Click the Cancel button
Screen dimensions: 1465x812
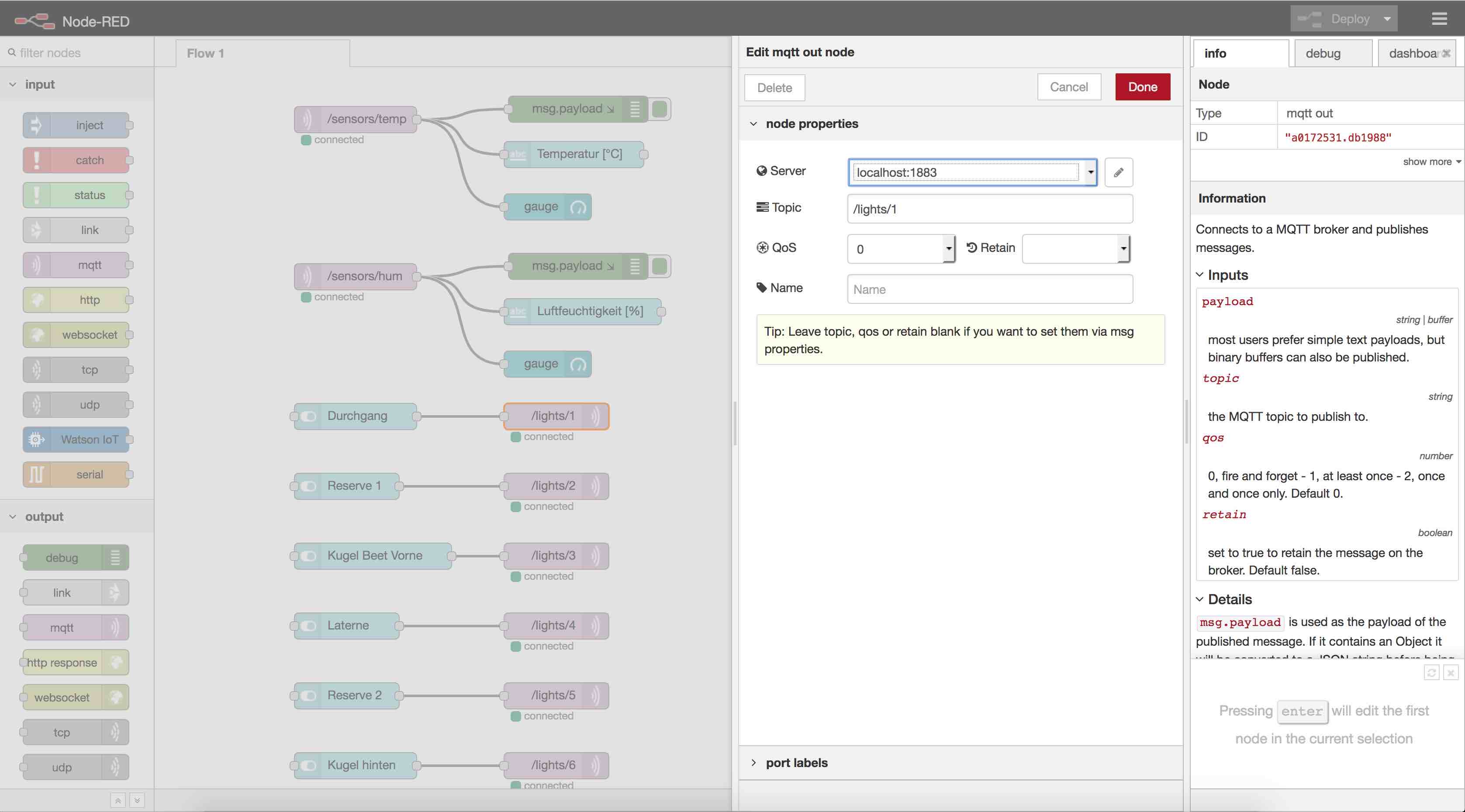(1068, 87)
